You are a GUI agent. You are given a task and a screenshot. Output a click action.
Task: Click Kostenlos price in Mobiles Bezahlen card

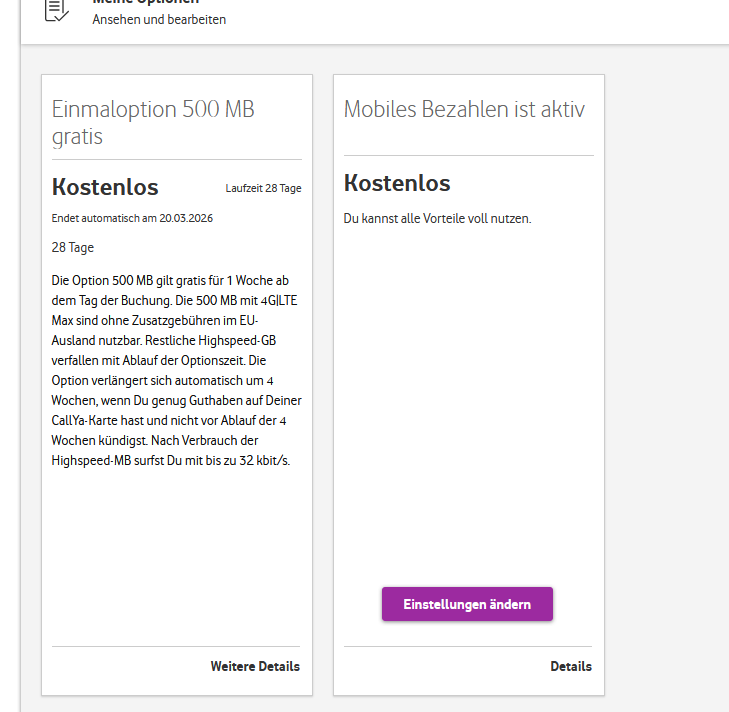click(x=397, y=183)
